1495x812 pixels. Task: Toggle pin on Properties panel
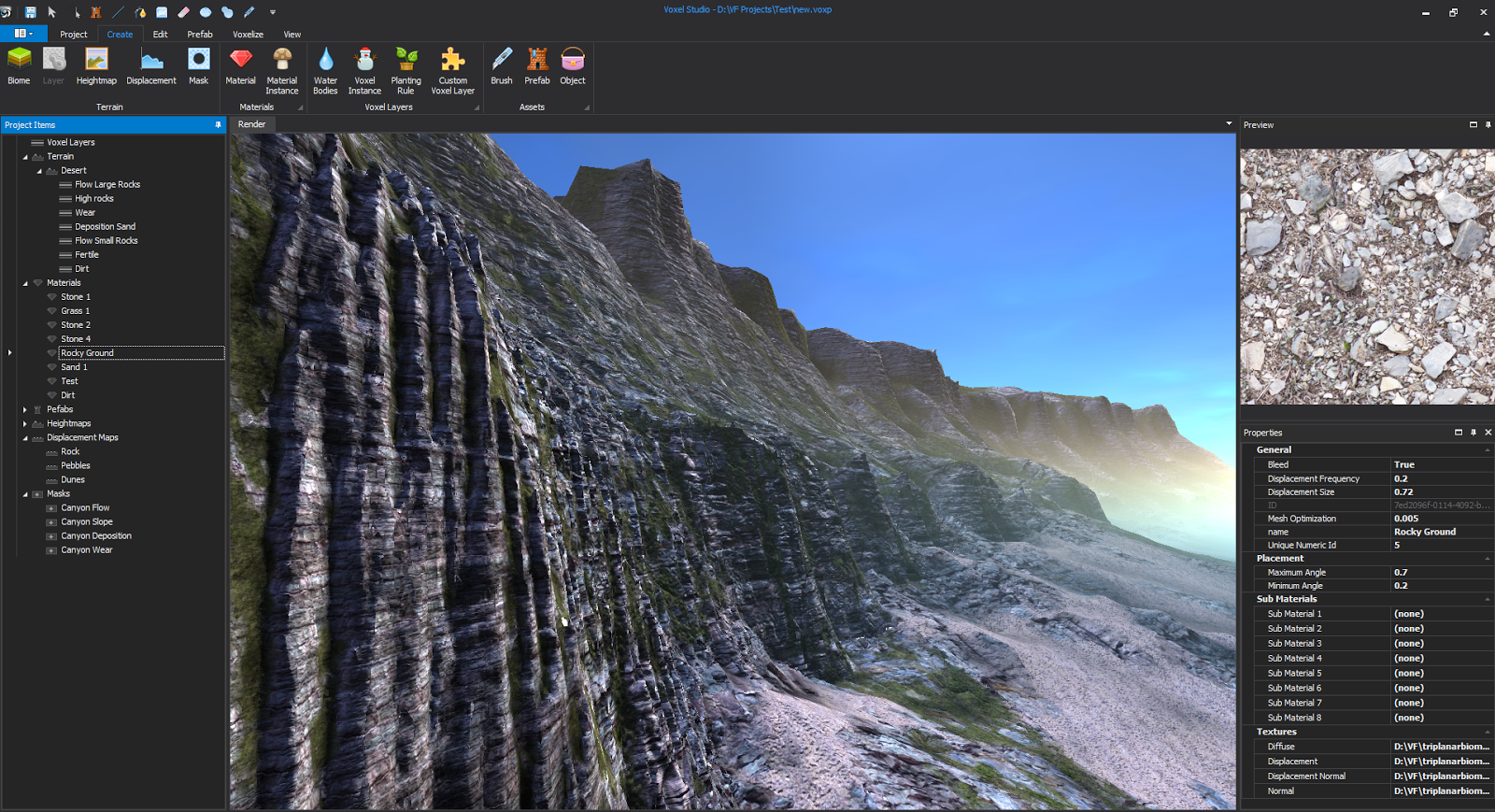(x=1474, y=433)
